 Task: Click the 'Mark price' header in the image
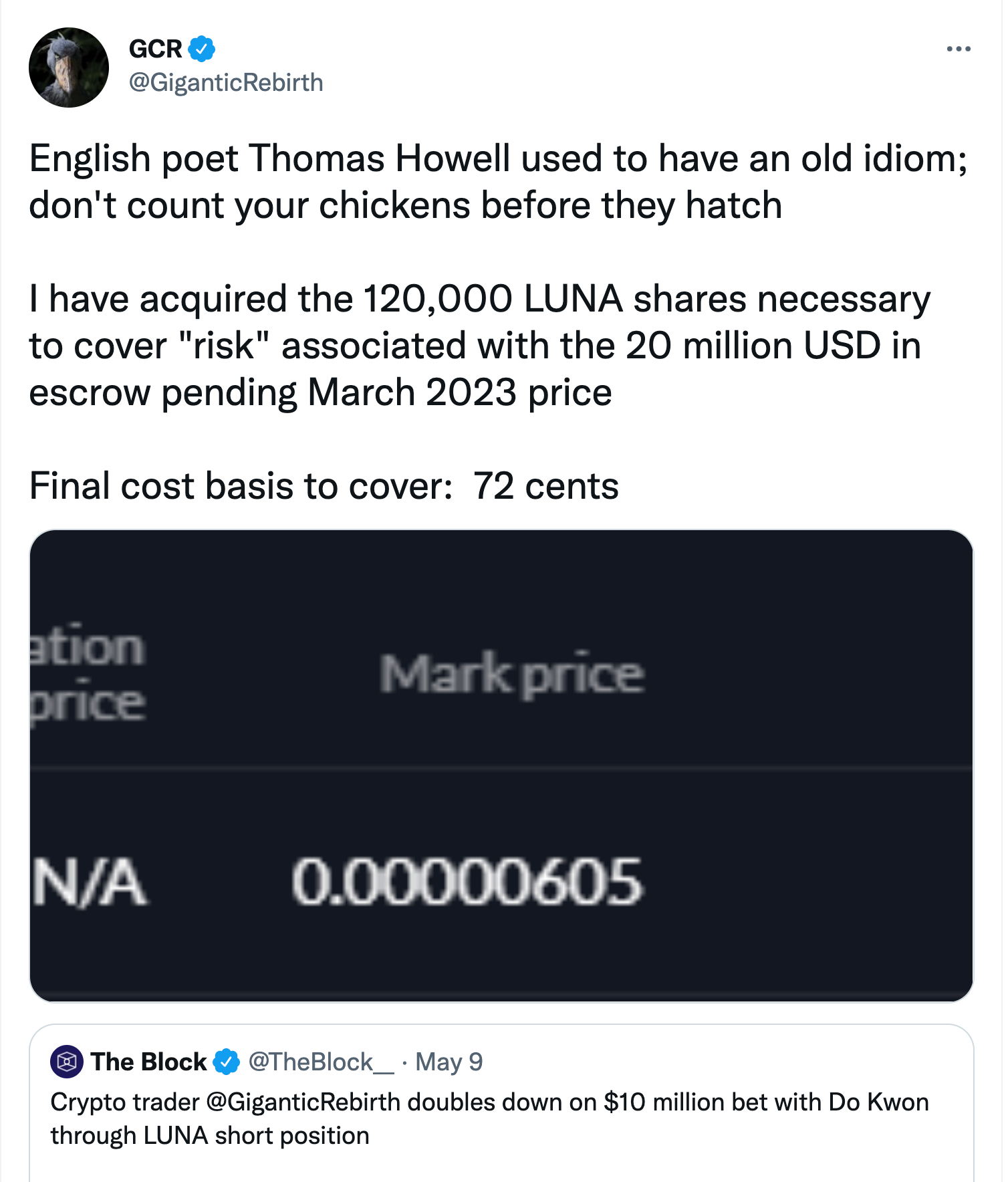click(512, 674)
